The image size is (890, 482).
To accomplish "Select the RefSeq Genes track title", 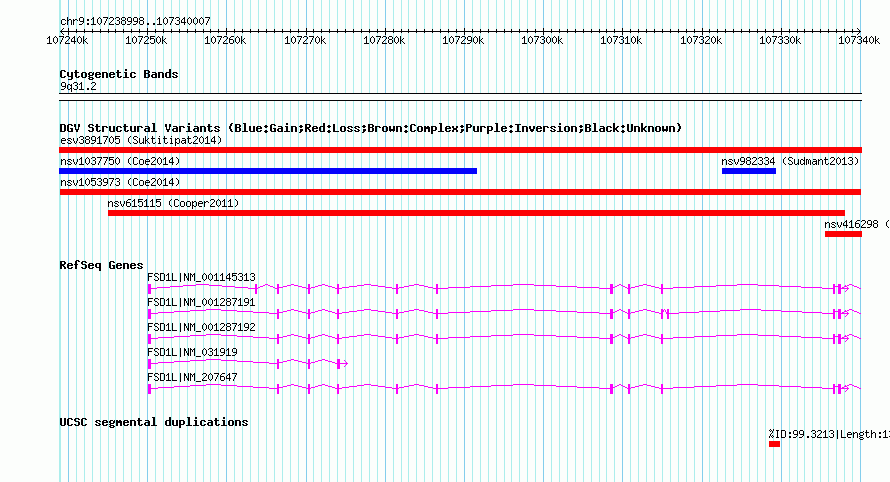I will click(x=101, y=265).
